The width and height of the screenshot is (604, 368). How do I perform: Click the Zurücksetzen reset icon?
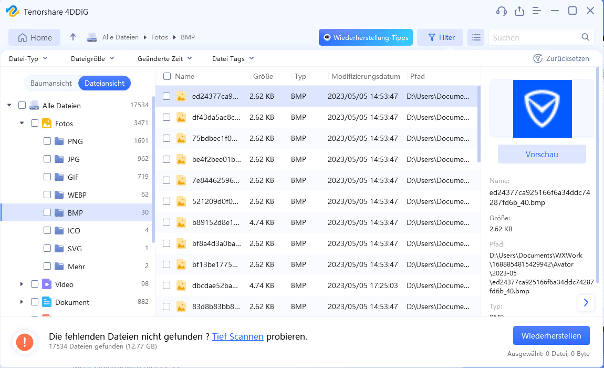pos(537,59)
